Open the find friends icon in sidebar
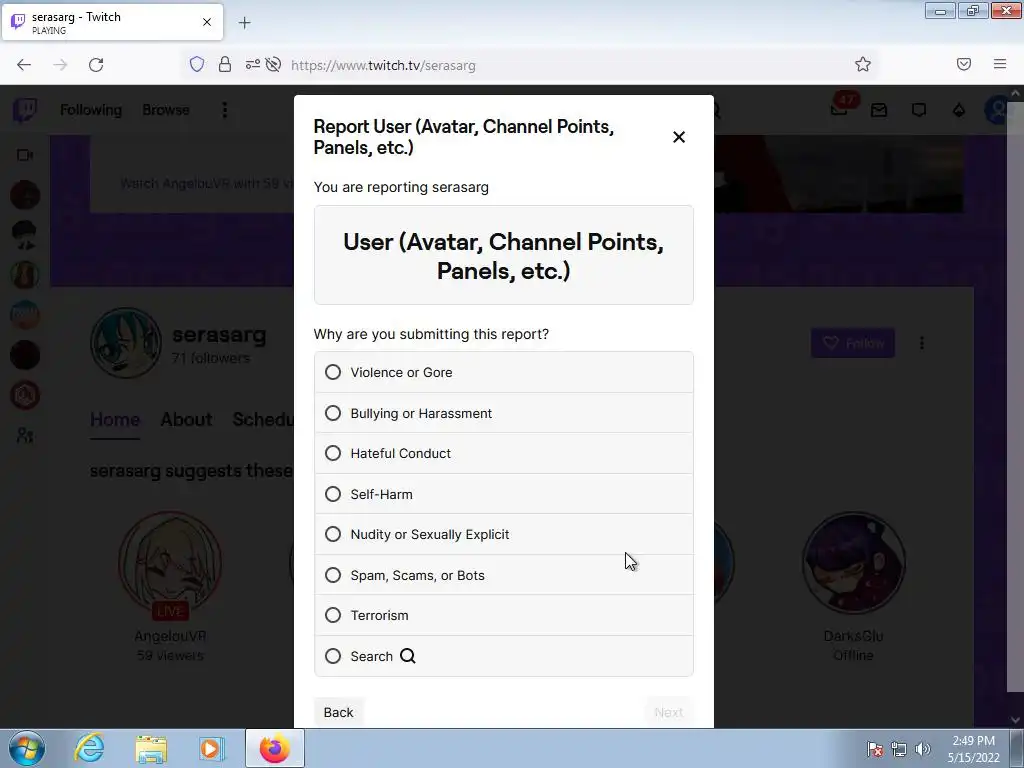 (25, 436)
